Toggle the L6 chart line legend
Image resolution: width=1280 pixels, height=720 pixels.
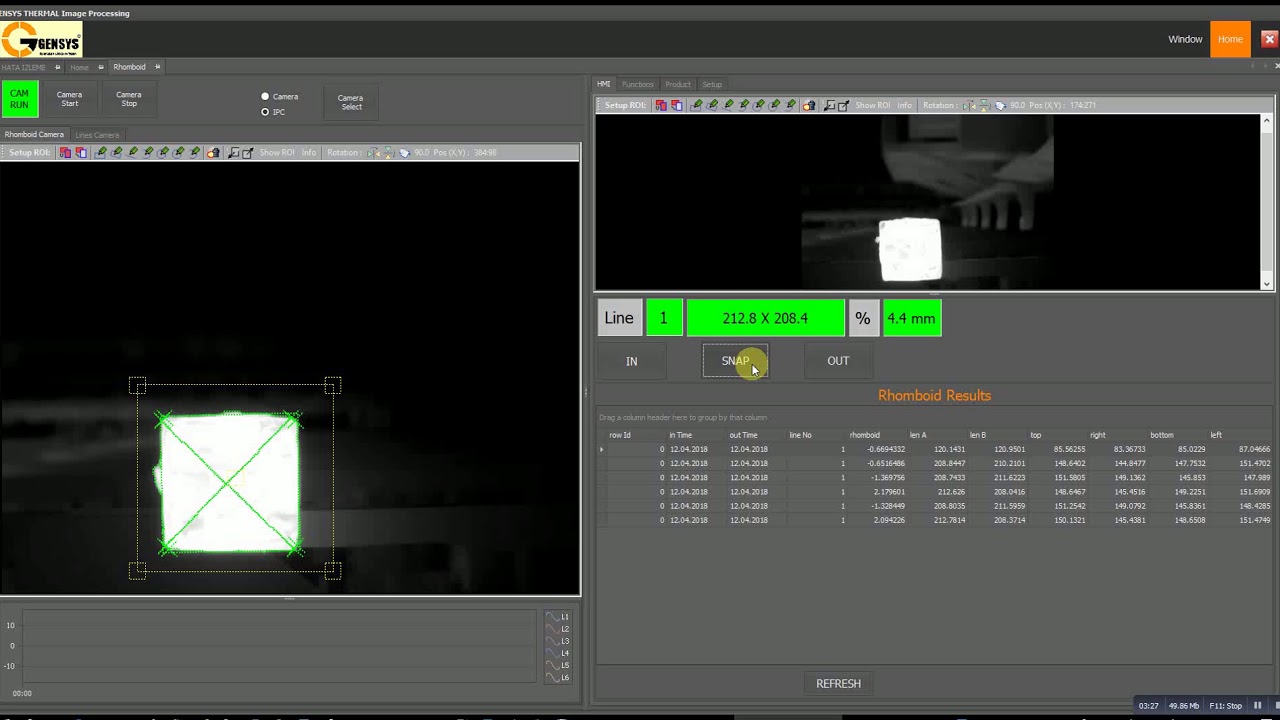(558, 677)
